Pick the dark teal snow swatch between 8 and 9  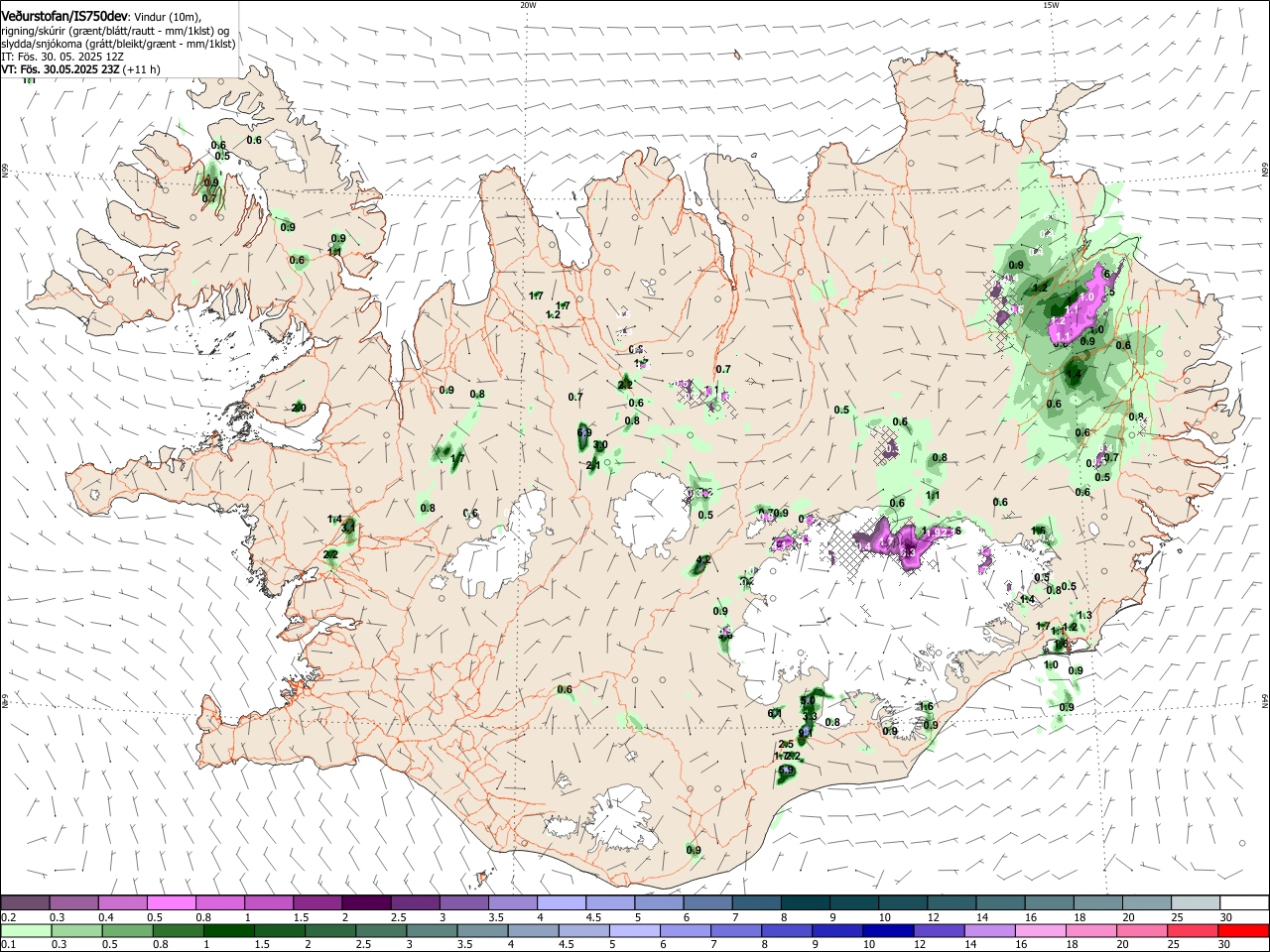[805, 903]
